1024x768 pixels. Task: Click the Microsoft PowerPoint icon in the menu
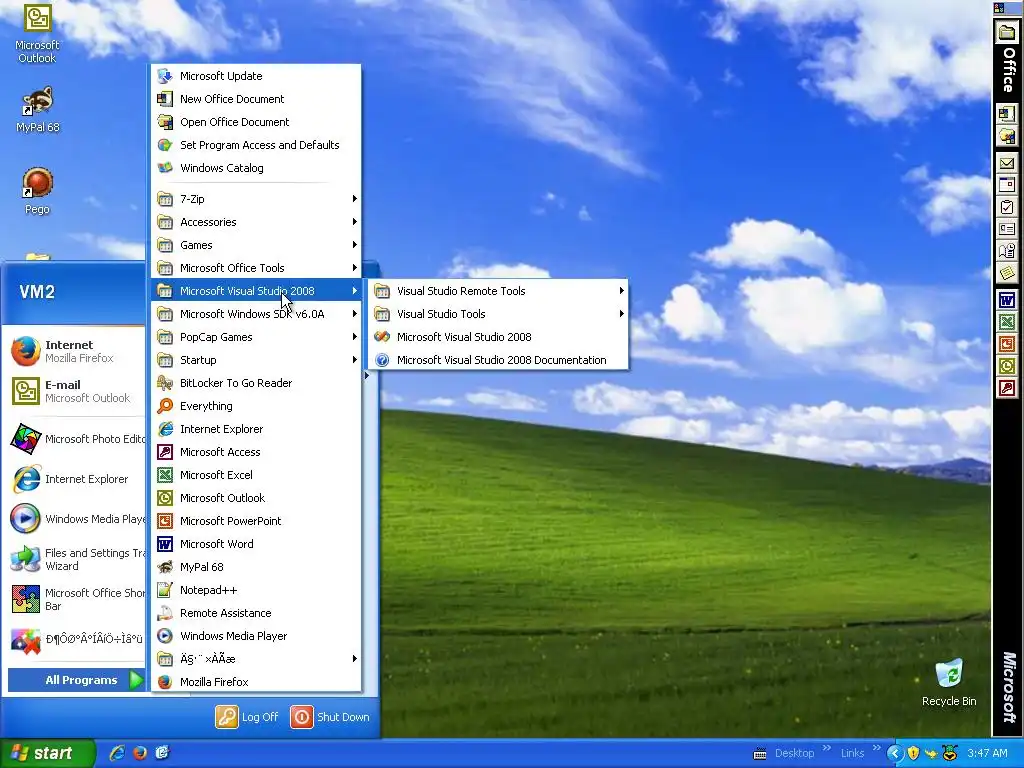pyautogui.click(x=165, y=521)
